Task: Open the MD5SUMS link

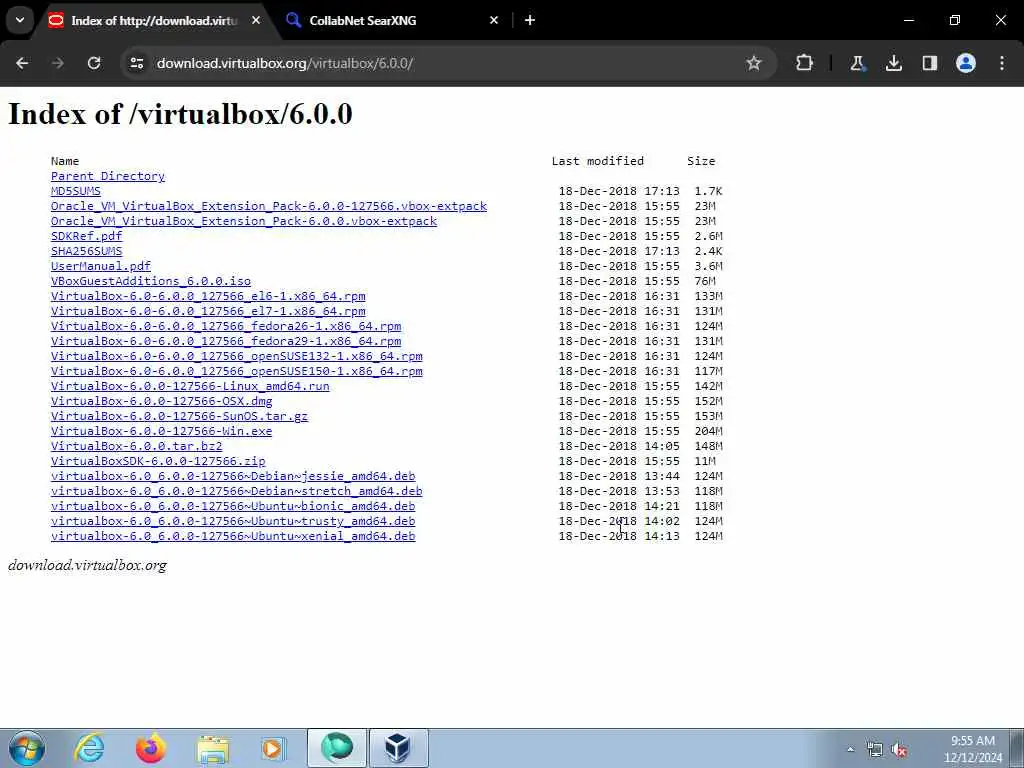Action: point(76,191)
